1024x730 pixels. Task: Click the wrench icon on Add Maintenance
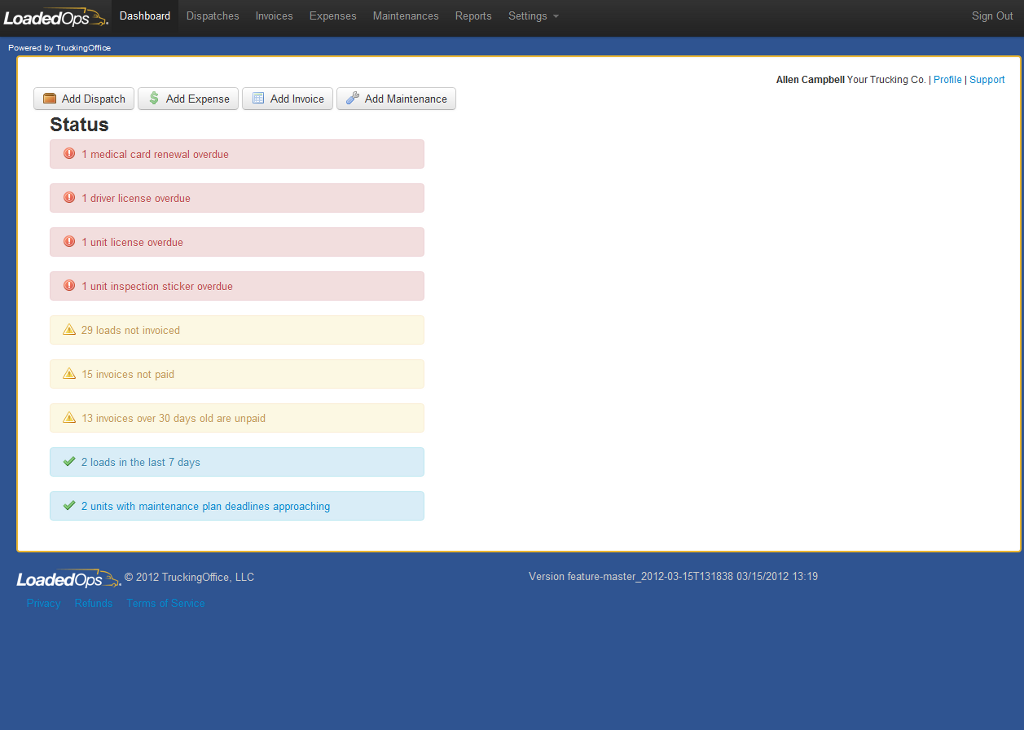point(352,99)
